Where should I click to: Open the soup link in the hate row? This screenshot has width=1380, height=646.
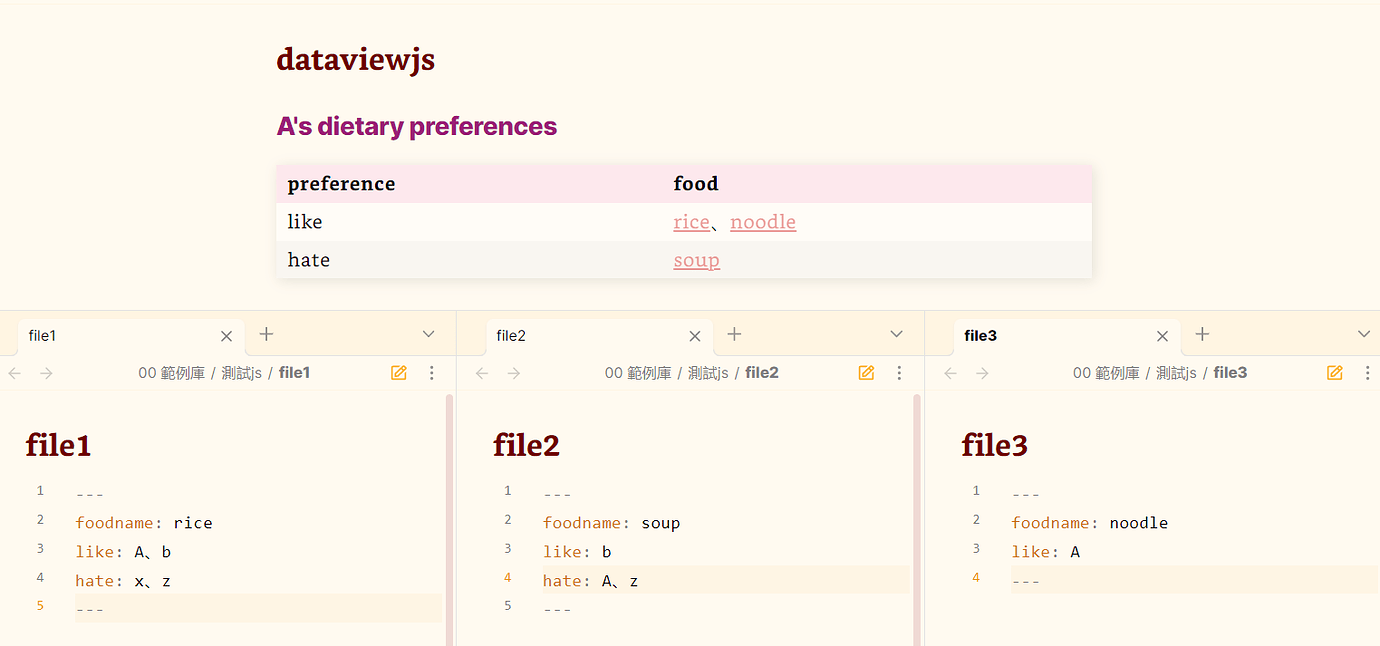click(x=696, y=259)
